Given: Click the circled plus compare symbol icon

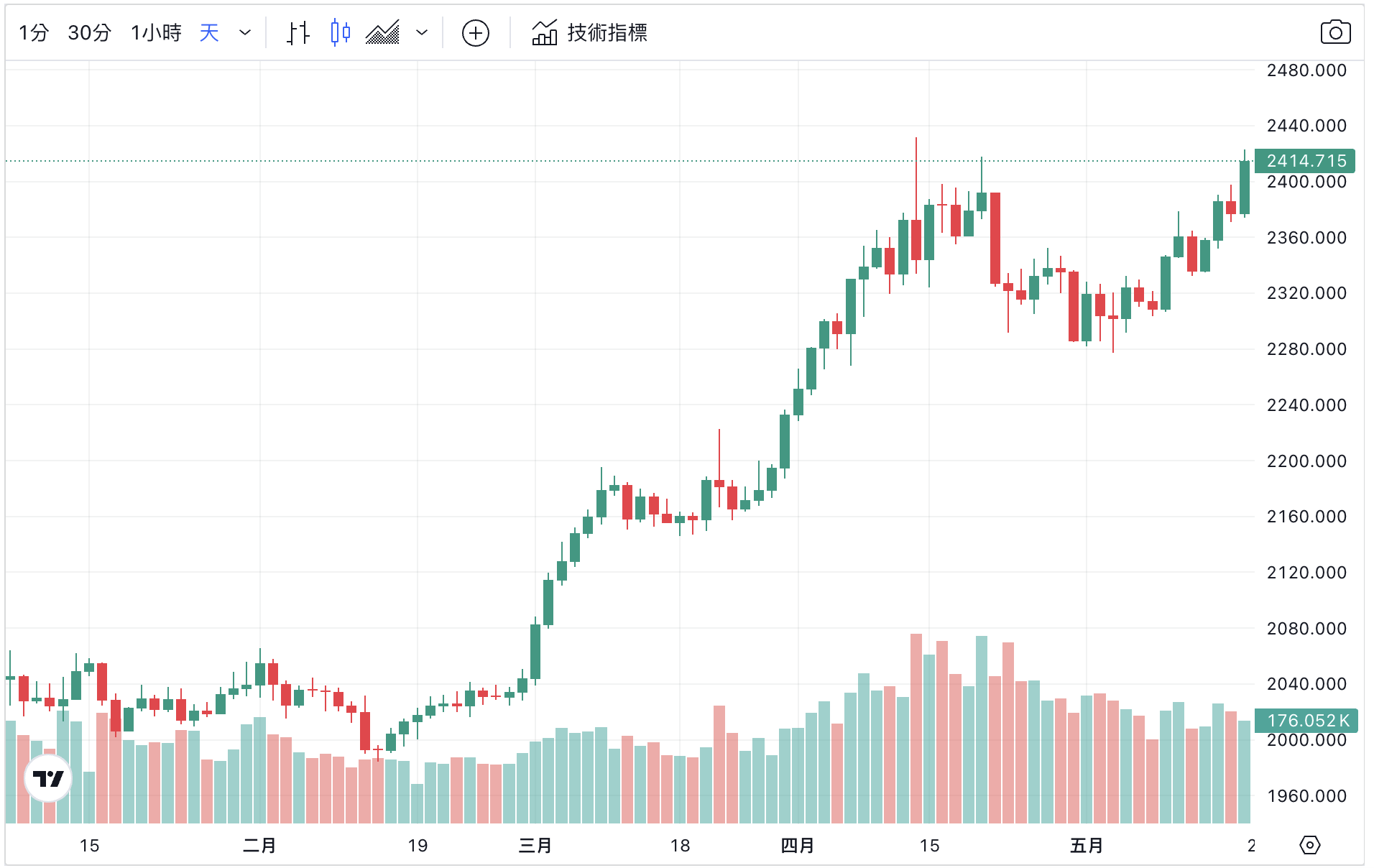Looking at the screenshot, I should tap(476, 33).
